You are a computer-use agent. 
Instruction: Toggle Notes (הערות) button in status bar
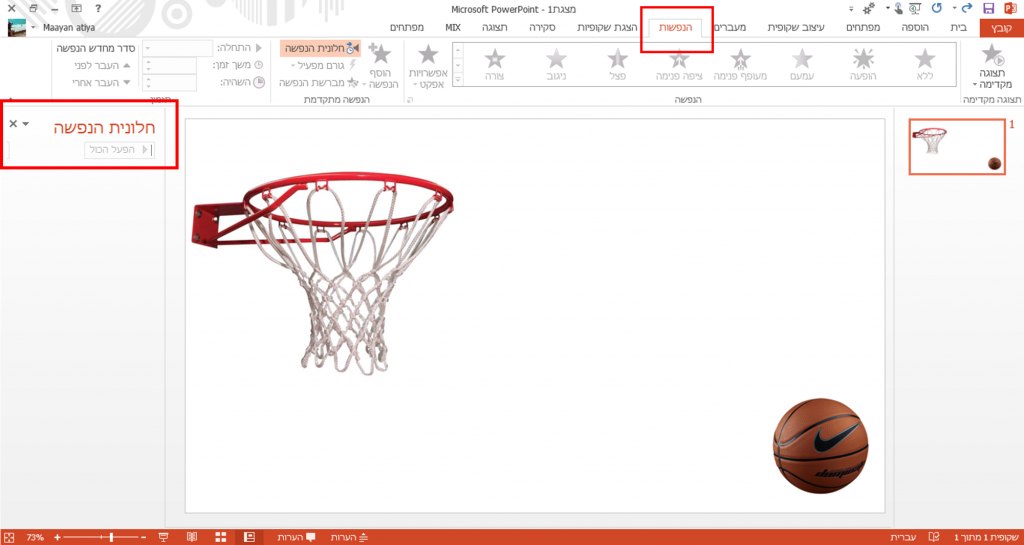pos(350,537)
